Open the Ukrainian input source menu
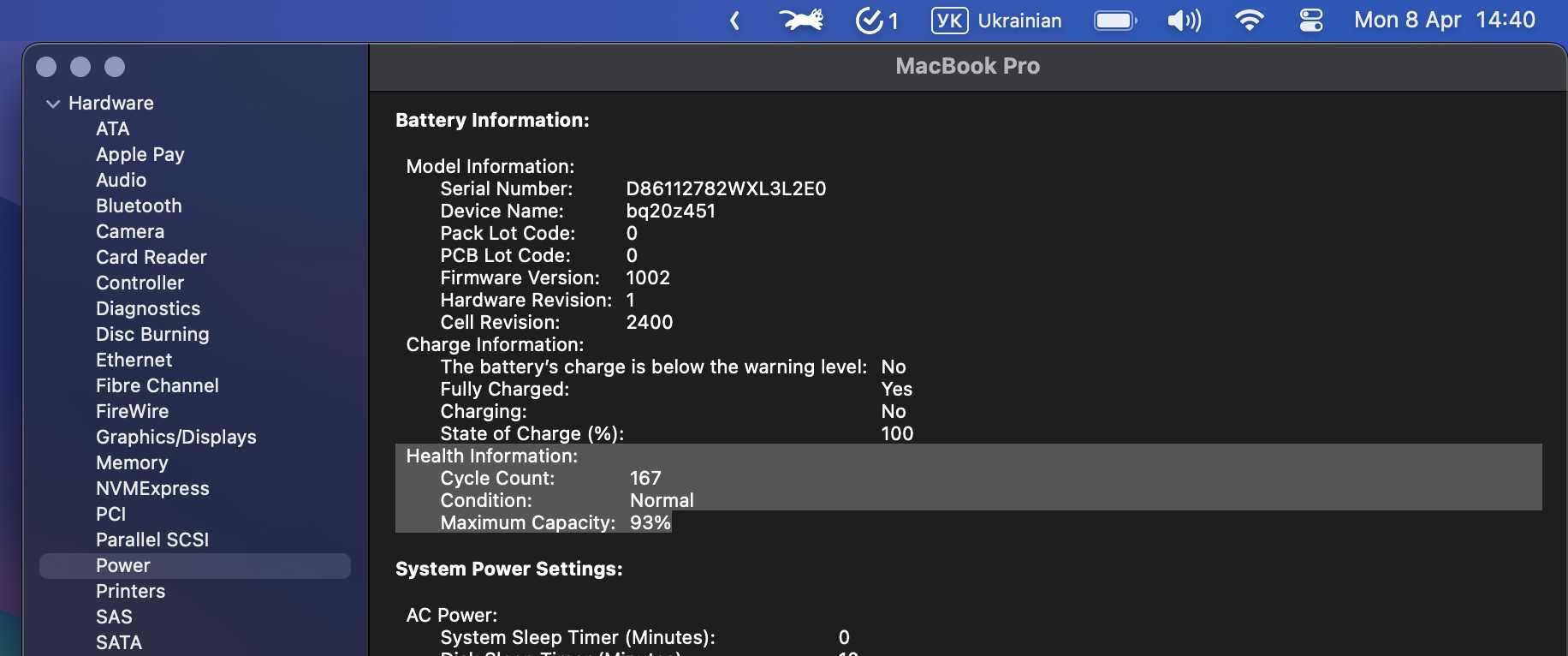Screen dimensions: 1568x656 tap(997, 21)
